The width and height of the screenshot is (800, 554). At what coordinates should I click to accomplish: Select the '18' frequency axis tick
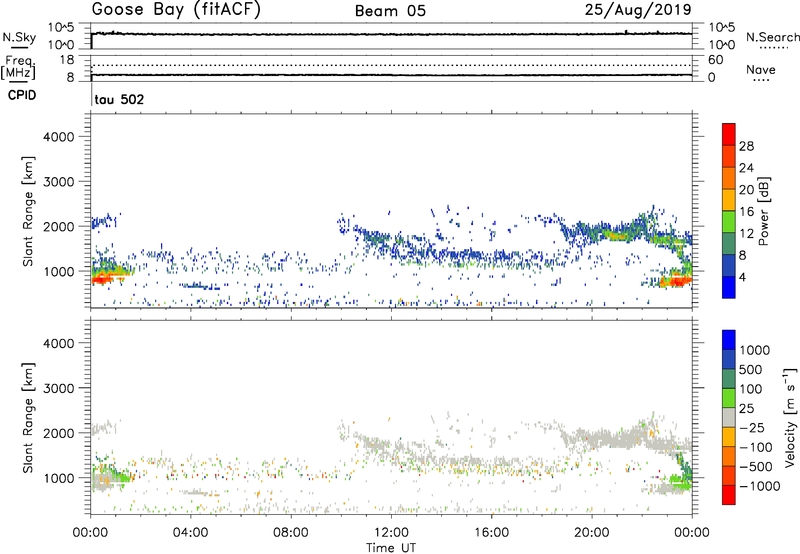pos(66,60)
